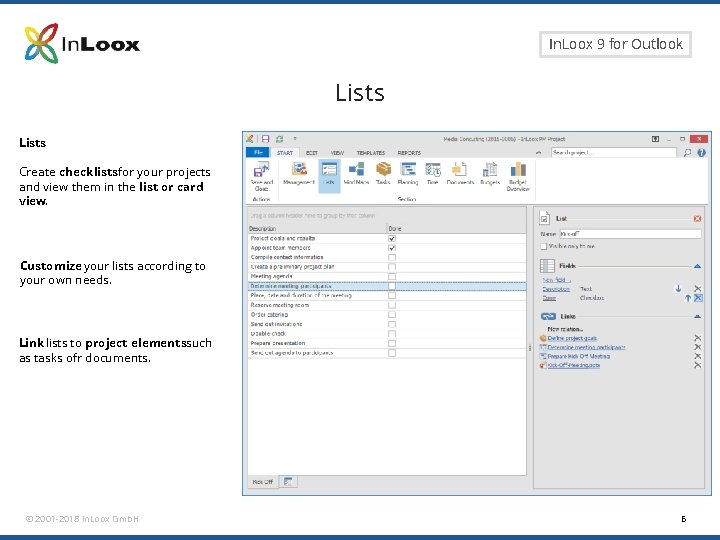Move the Done field up with arrow
720x540 pixels.
click(688, 298)
